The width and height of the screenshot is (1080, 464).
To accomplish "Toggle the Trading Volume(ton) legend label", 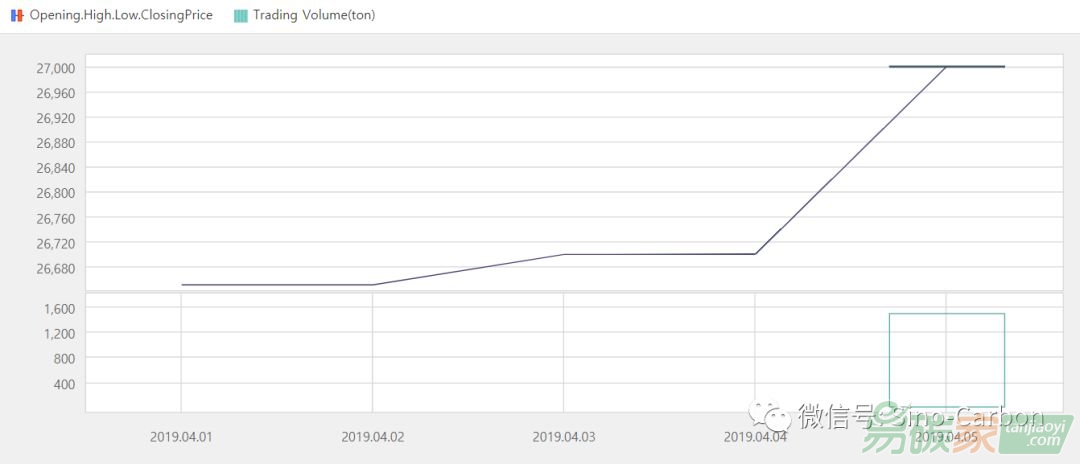I will [314, 16].
